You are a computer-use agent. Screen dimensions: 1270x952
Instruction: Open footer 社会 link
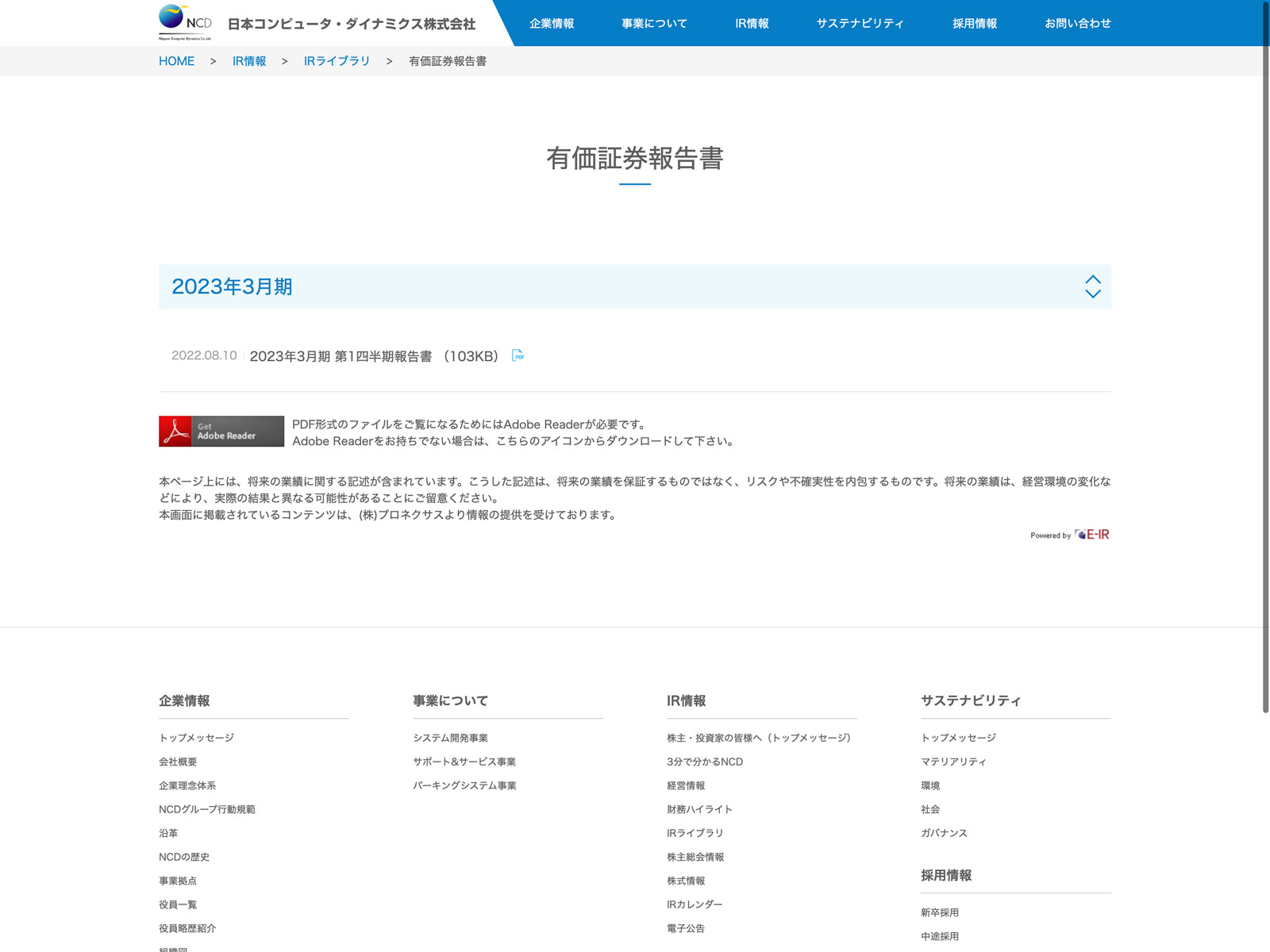[930, 809]
